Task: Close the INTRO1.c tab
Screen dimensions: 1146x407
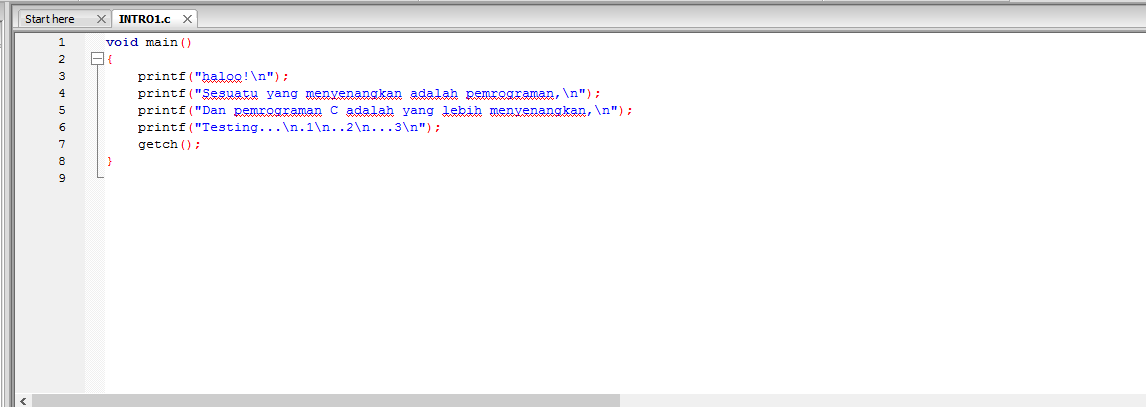Action: (x=187, y=19)
